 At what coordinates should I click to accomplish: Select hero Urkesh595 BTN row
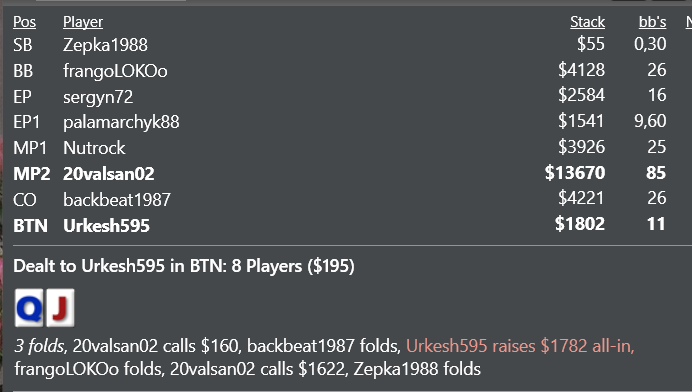point(339,225)
